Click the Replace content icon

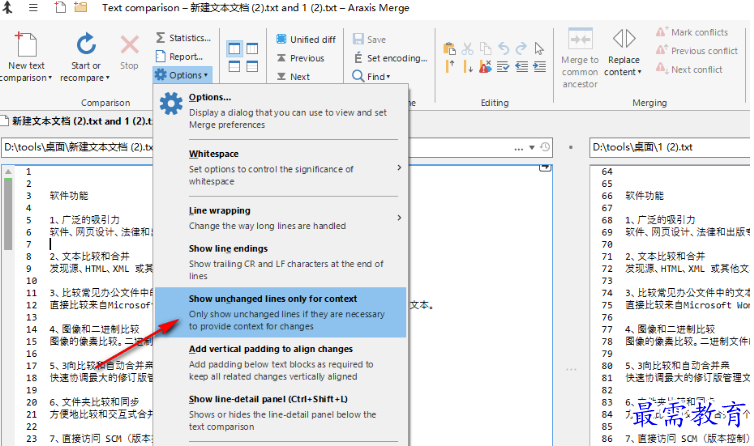point(624,38)
